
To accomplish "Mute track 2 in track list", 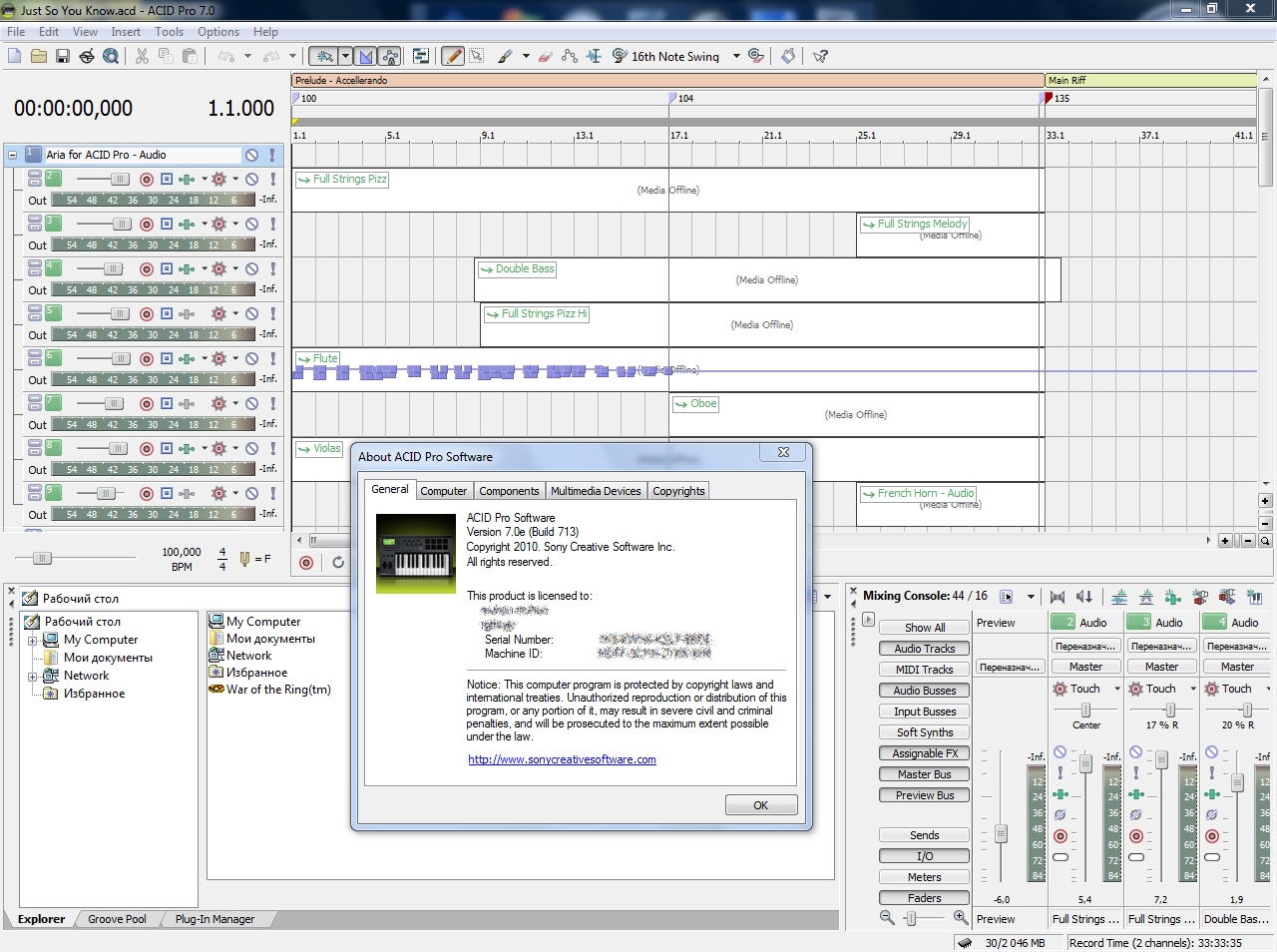I will tap(252, 180).
